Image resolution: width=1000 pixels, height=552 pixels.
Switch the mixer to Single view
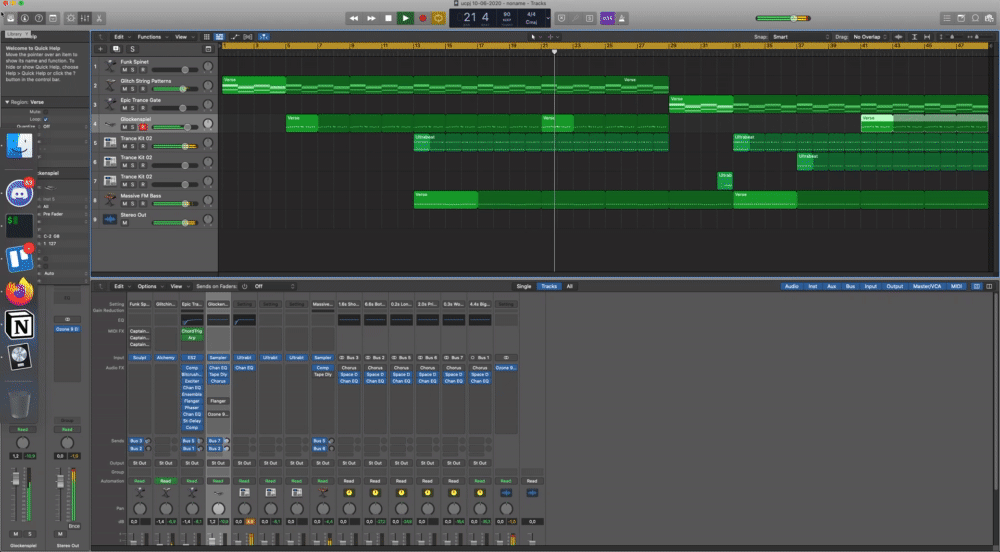click(x=524, y=286)
